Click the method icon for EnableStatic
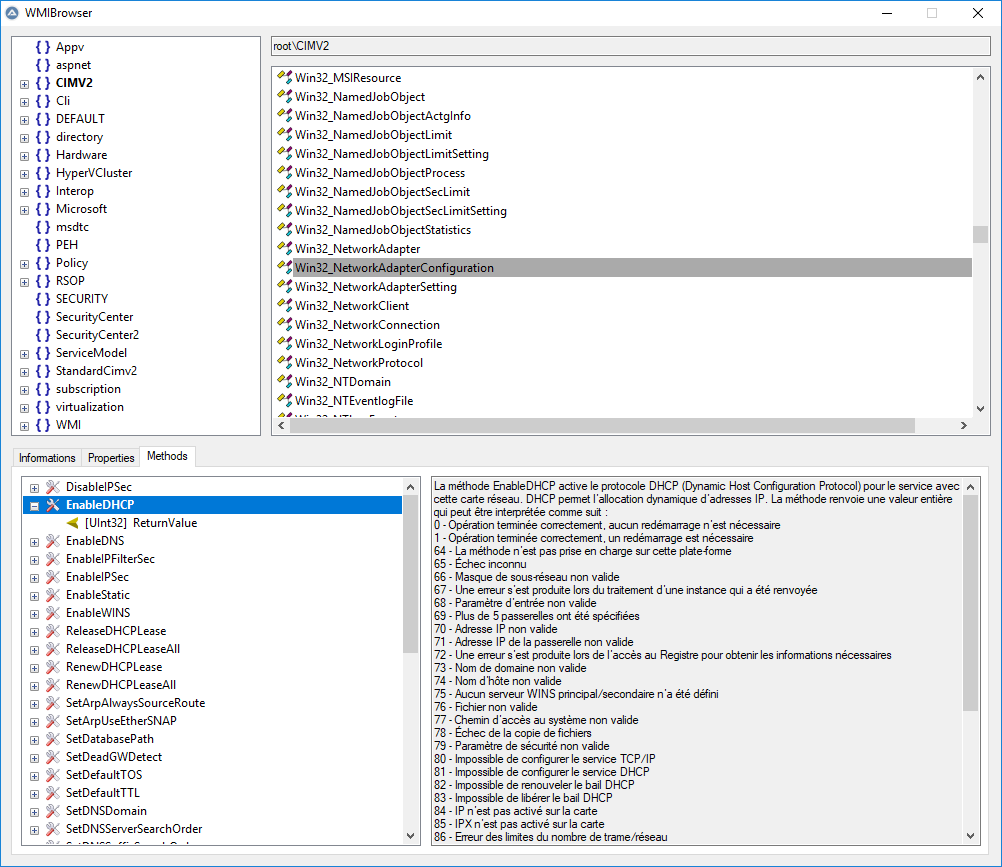 (x=53, y=595)
